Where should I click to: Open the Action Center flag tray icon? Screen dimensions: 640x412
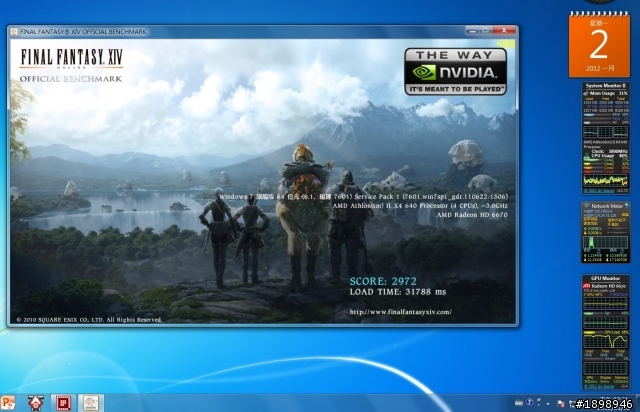[561, 404]
